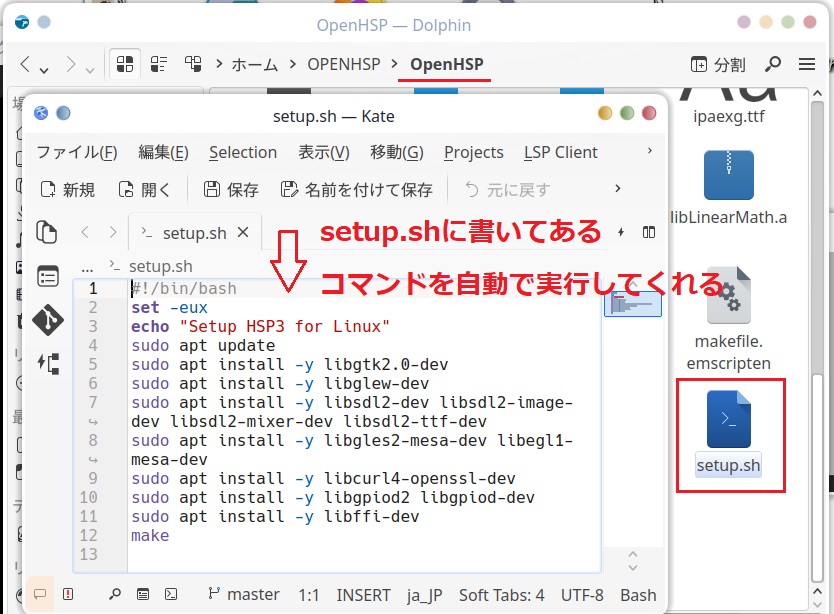Image resolution: width=834 pixels, height=614 pixels.
Task: Open the Soft Tabs: 4 indentation menu
Action: click(502, 595)
